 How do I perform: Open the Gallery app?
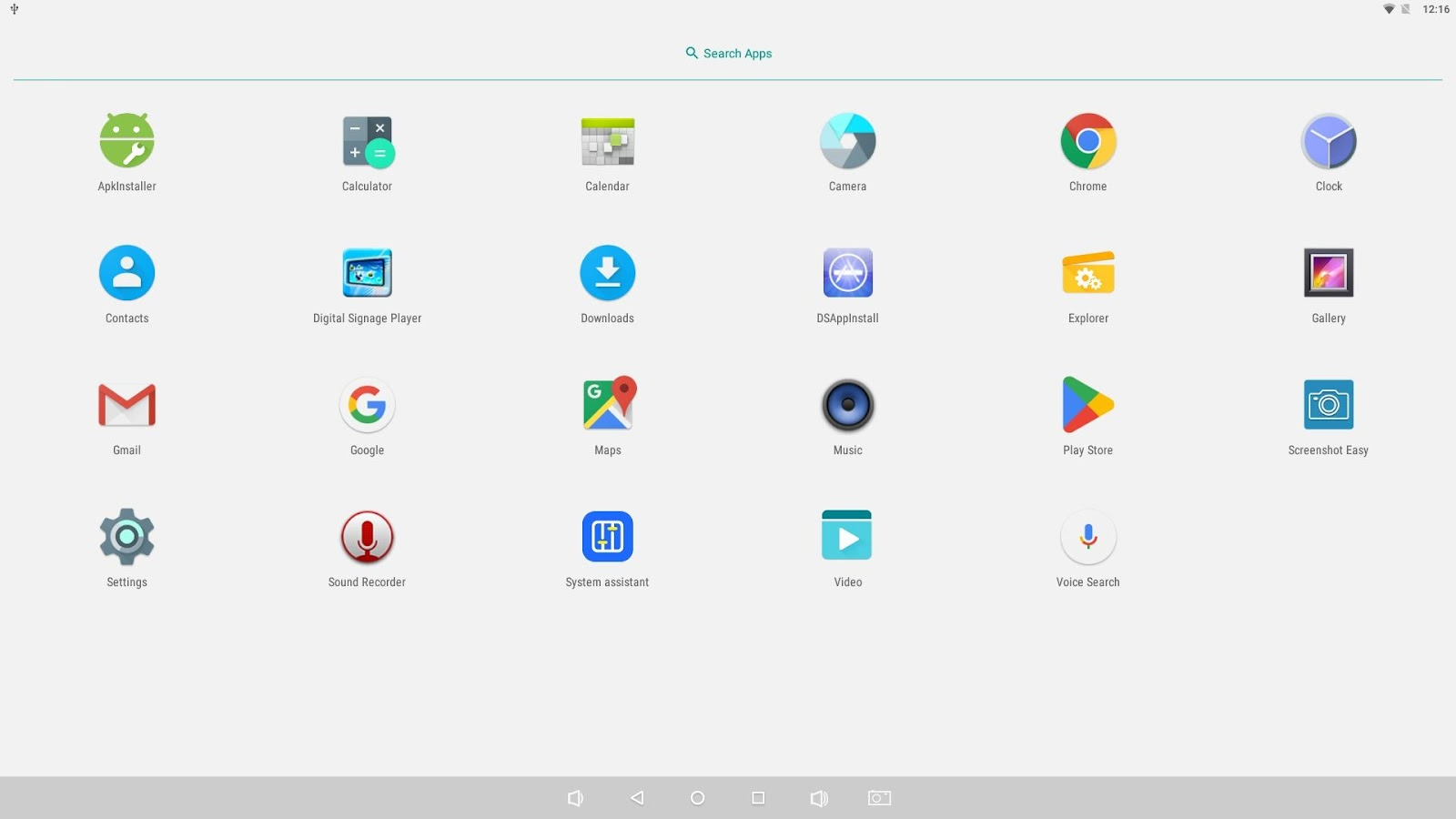pos(1328,273)
